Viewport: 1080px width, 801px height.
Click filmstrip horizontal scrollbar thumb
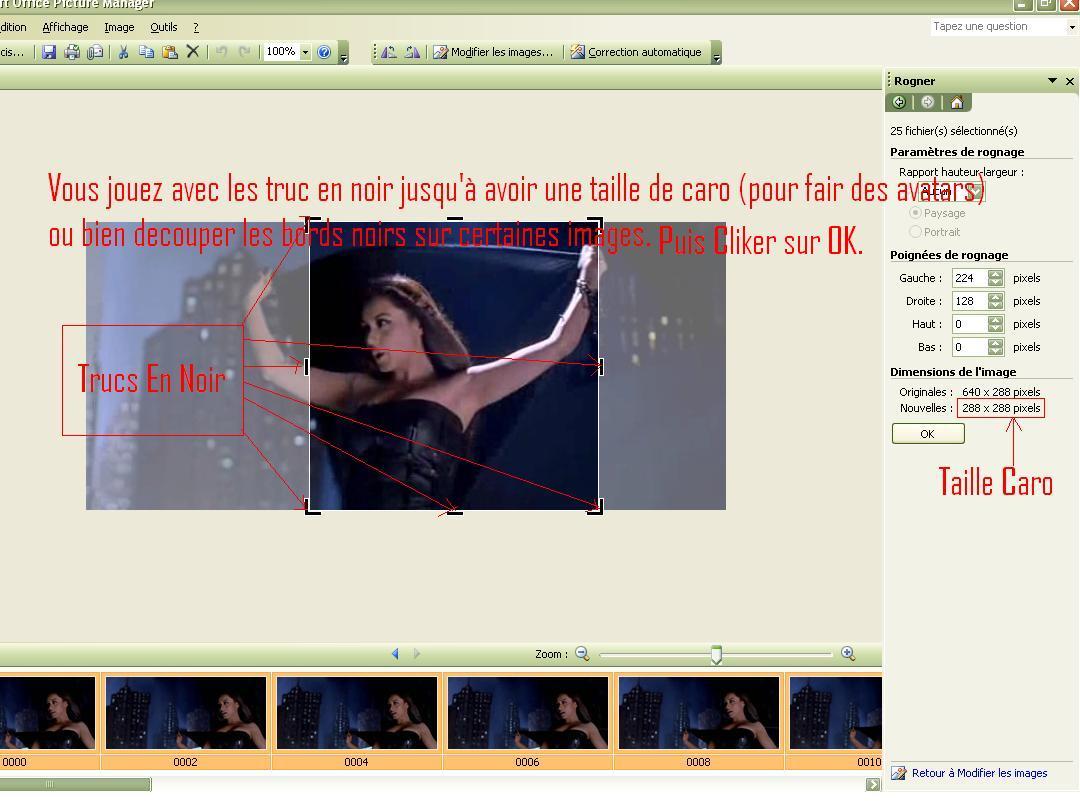pyautogui.click(x=75, y=784)
